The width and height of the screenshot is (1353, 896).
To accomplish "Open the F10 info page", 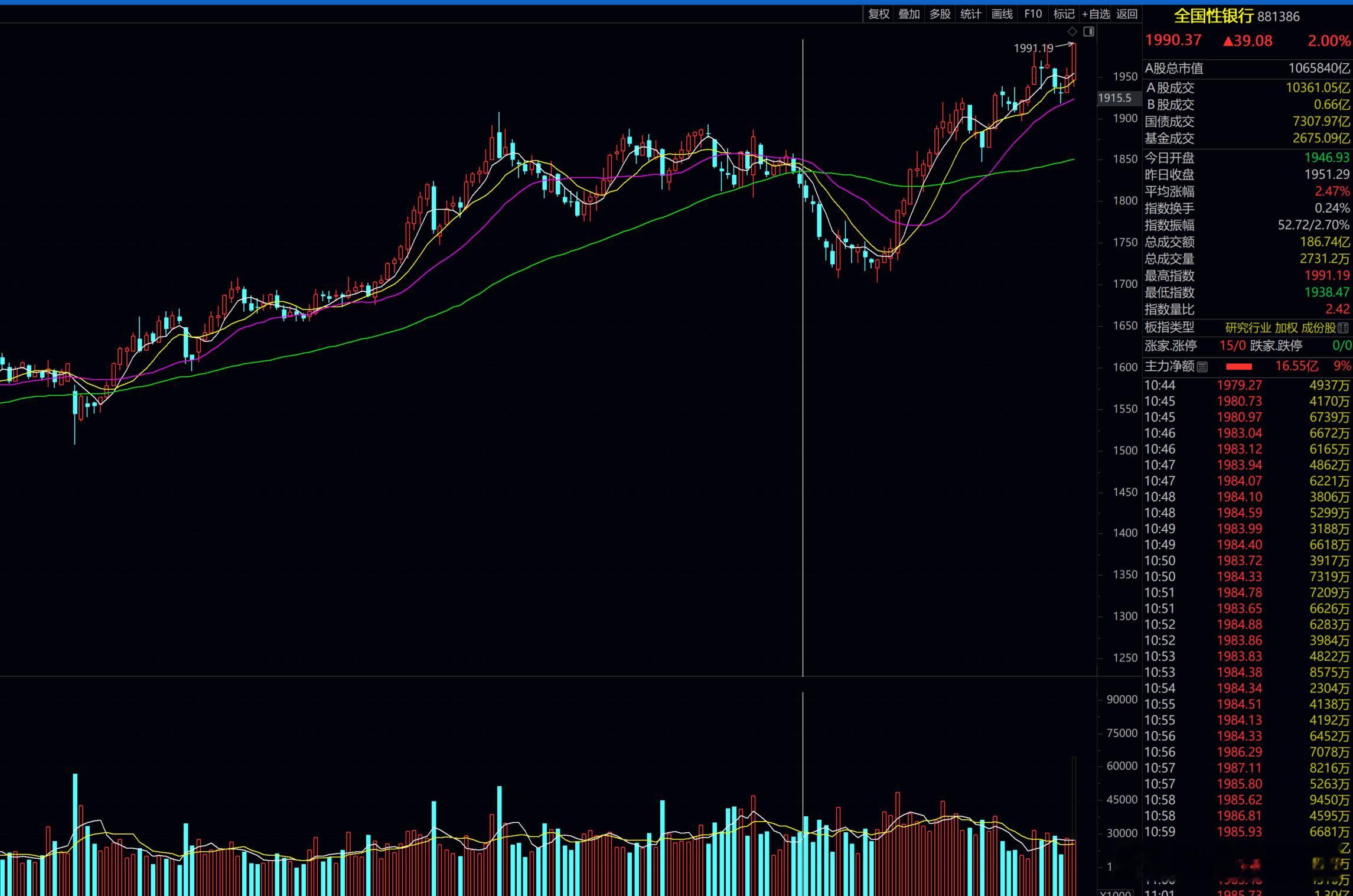I will point(1033,14).
